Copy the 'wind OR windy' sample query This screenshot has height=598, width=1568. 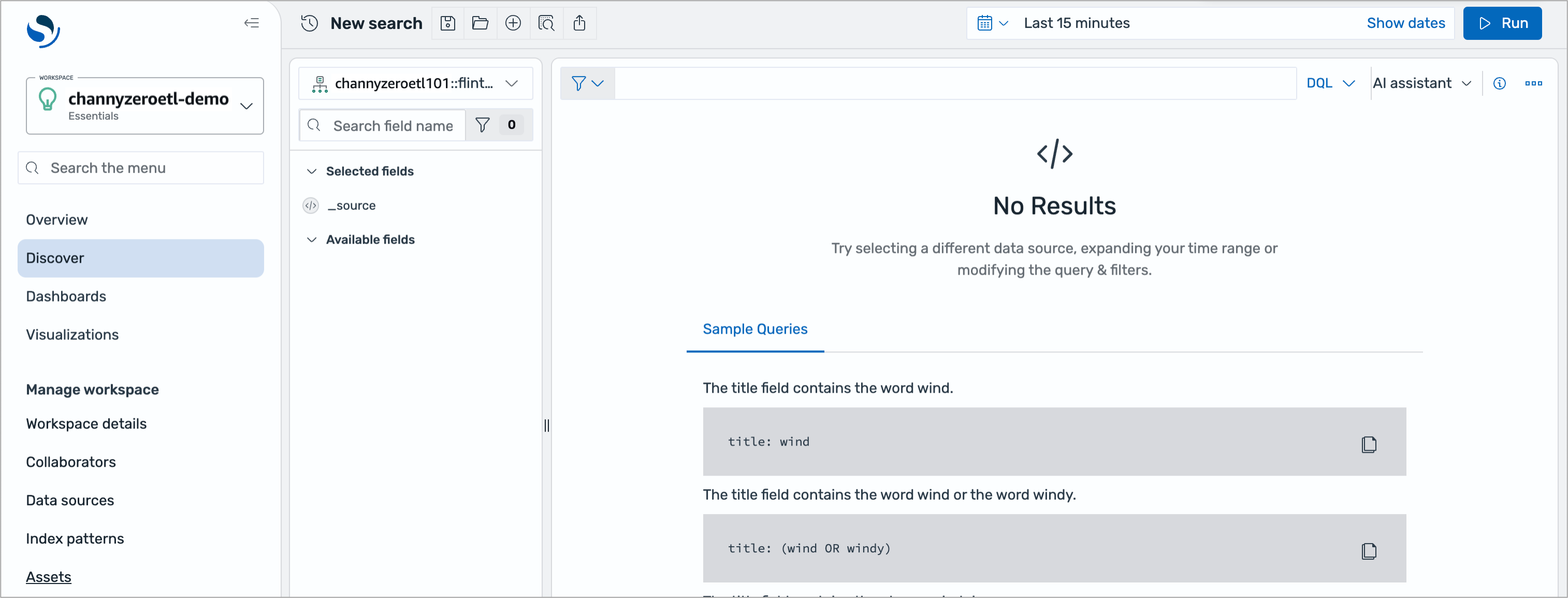[x=1368, y=550]
